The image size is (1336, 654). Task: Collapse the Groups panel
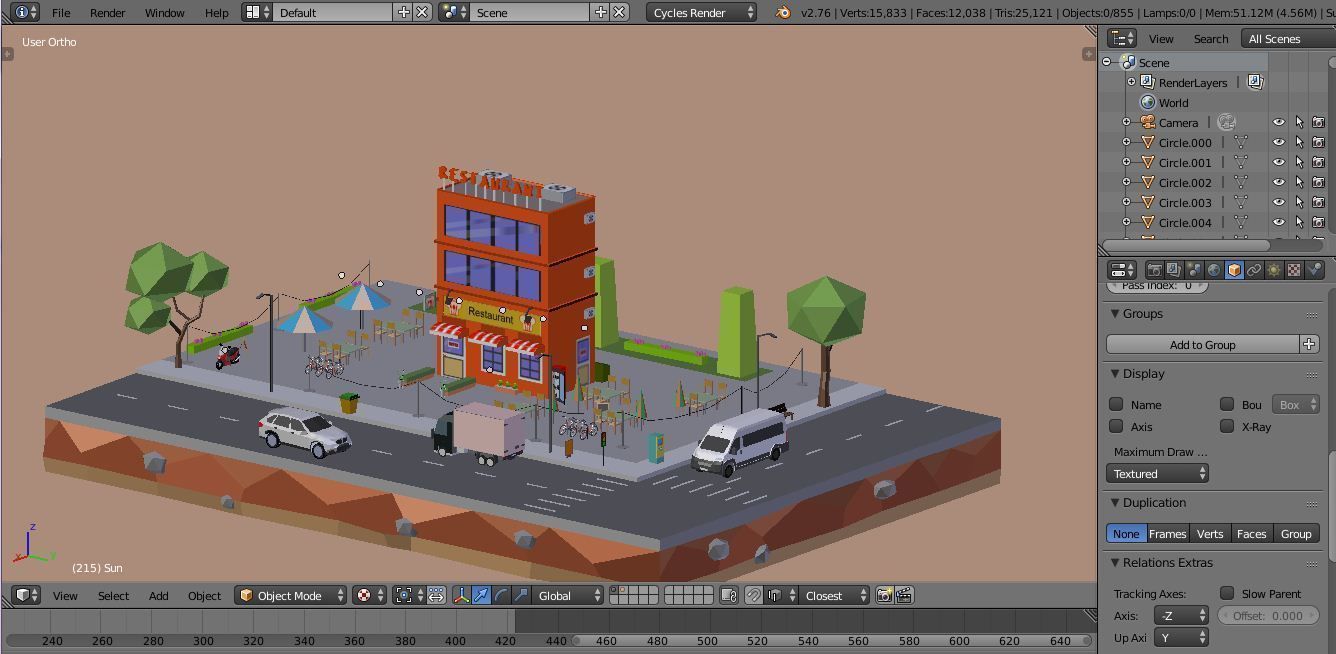(x=1115, y=313)
